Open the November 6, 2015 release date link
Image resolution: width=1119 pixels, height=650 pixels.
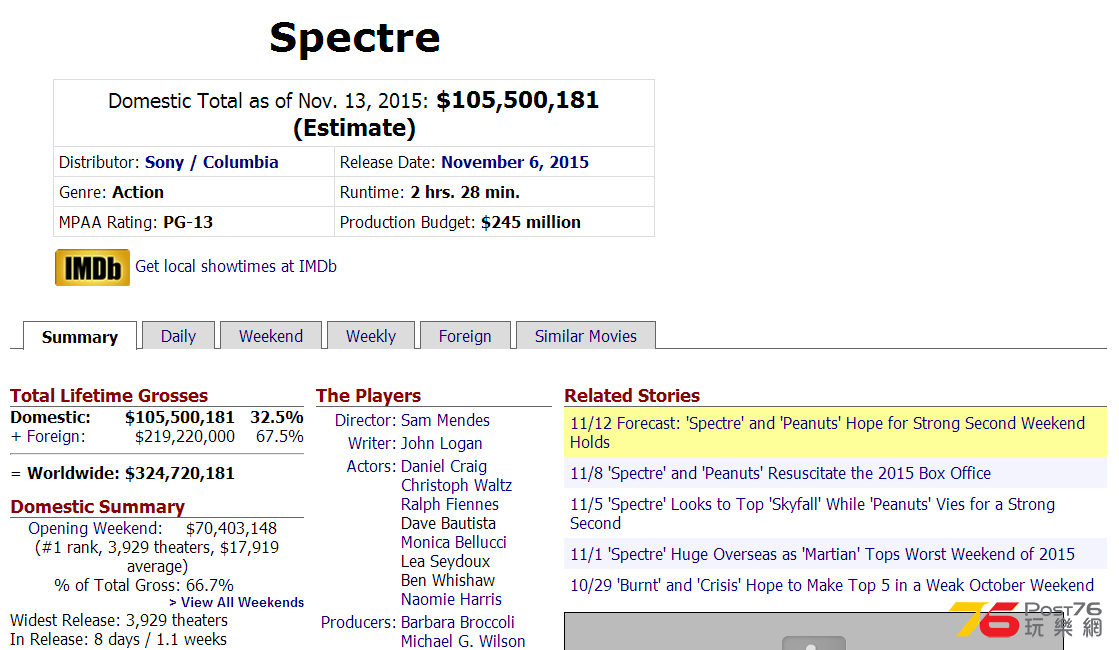(515, 162)
